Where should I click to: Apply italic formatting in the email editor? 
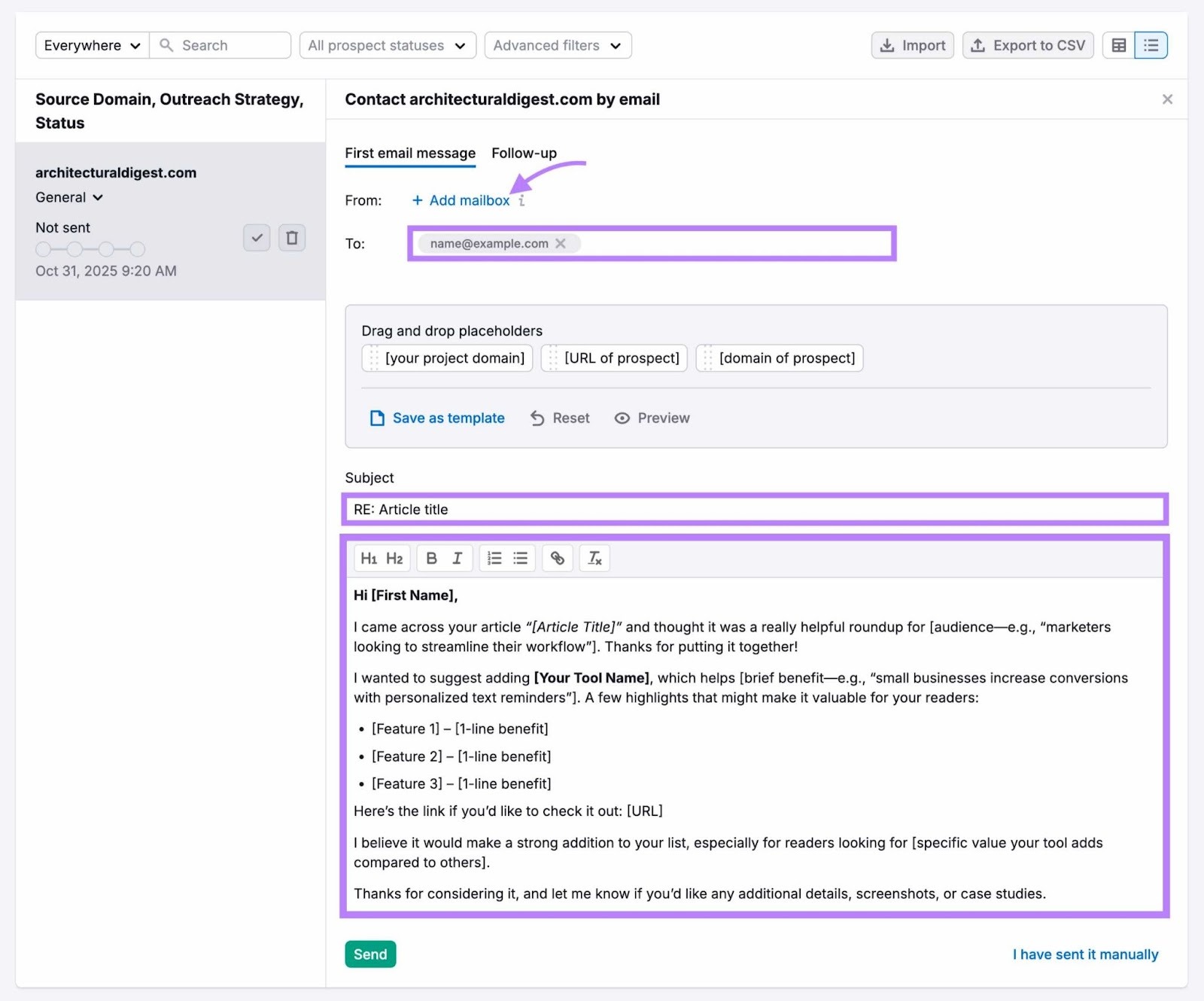click(457, 558)
